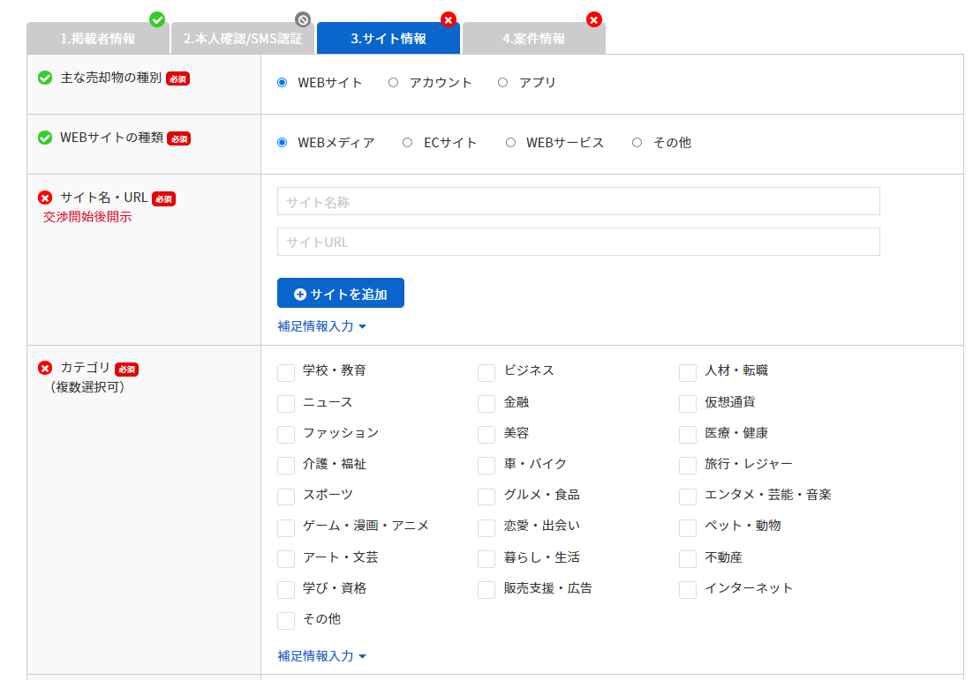Choose the アカウント radio option
973x680 pixels.
(x=393, y=83)
